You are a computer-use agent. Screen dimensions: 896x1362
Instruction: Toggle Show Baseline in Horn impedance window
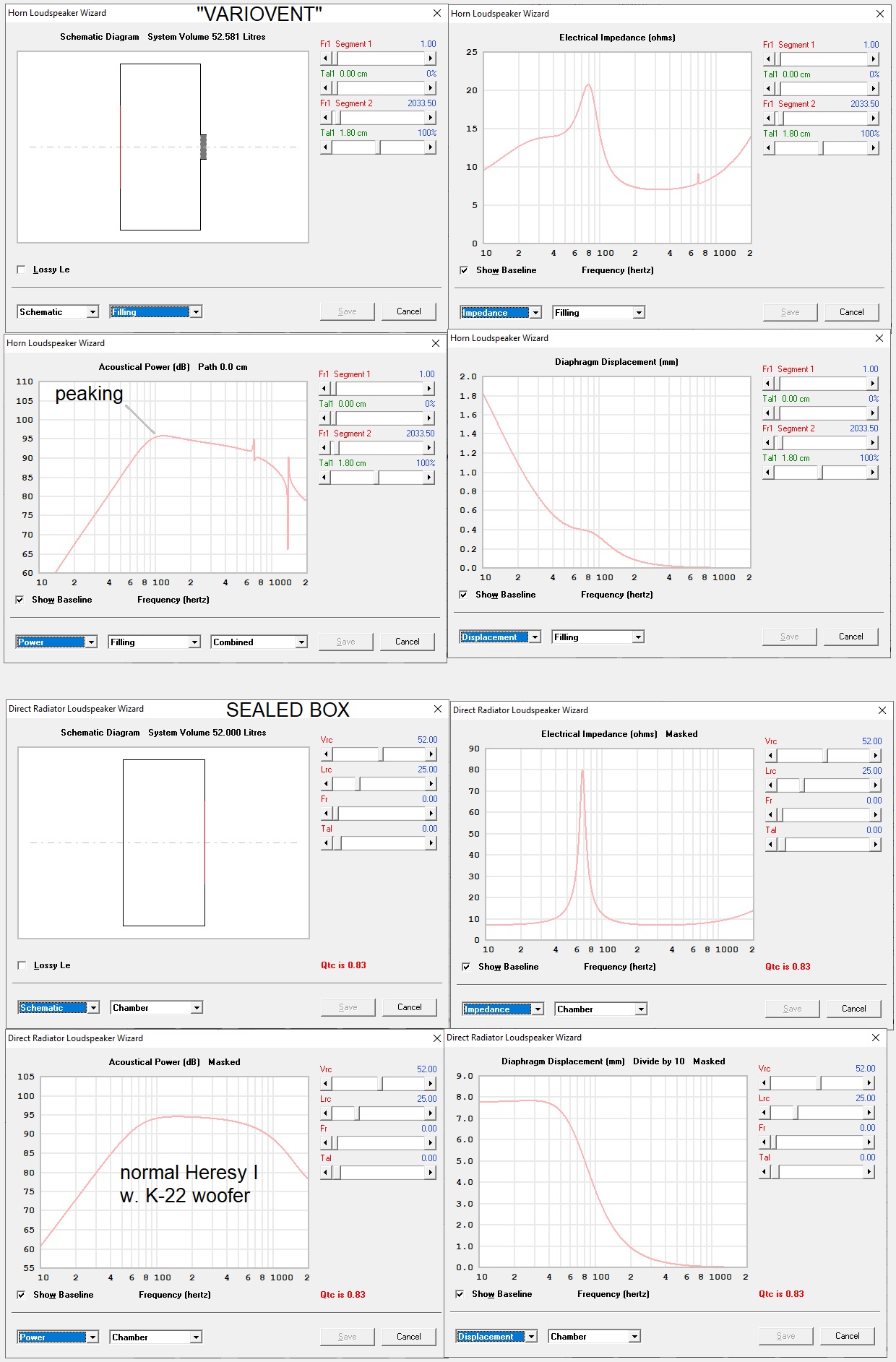coord(464,270)
